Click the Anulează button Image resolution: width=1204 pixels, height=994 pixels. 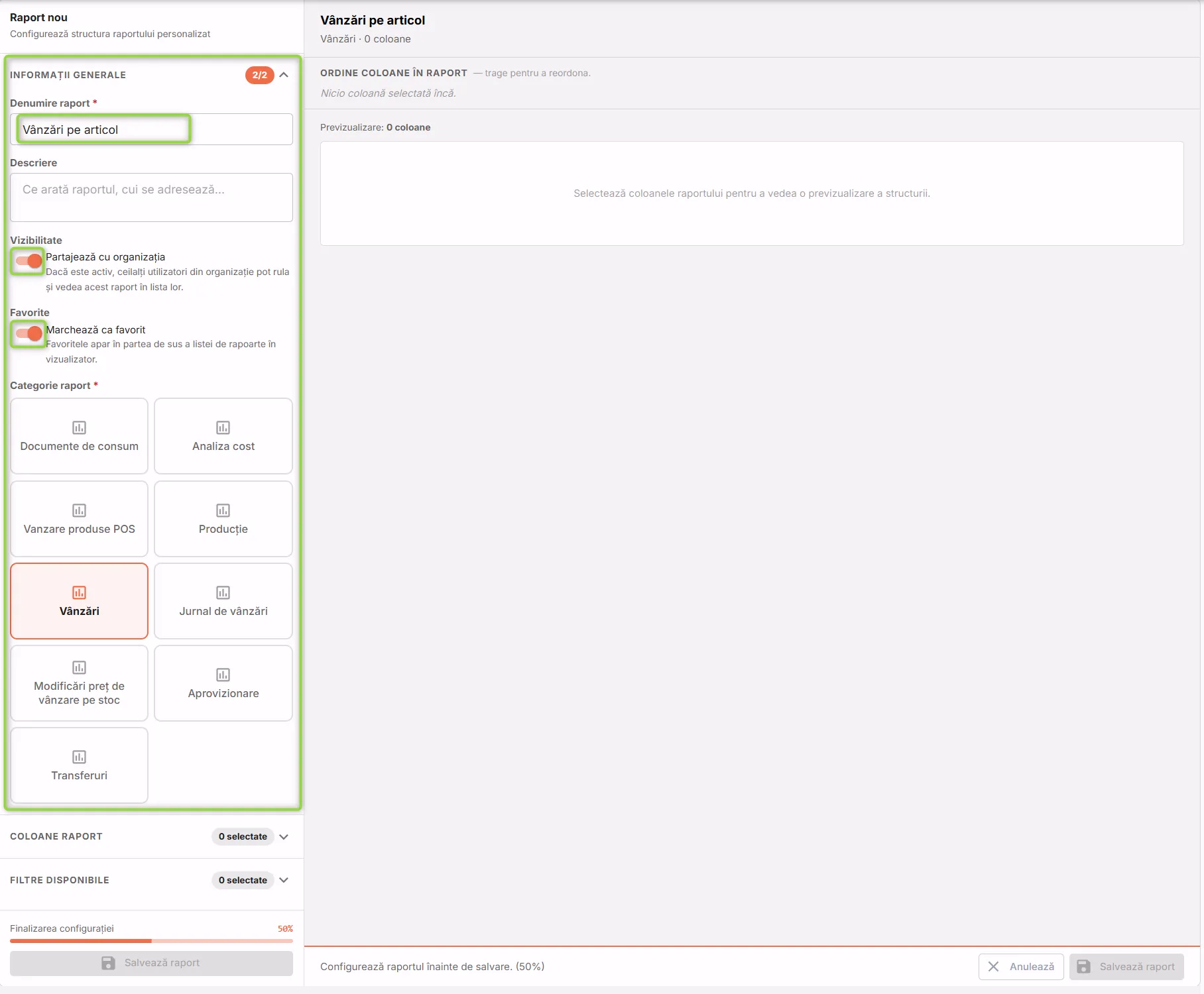(1021, 967)
